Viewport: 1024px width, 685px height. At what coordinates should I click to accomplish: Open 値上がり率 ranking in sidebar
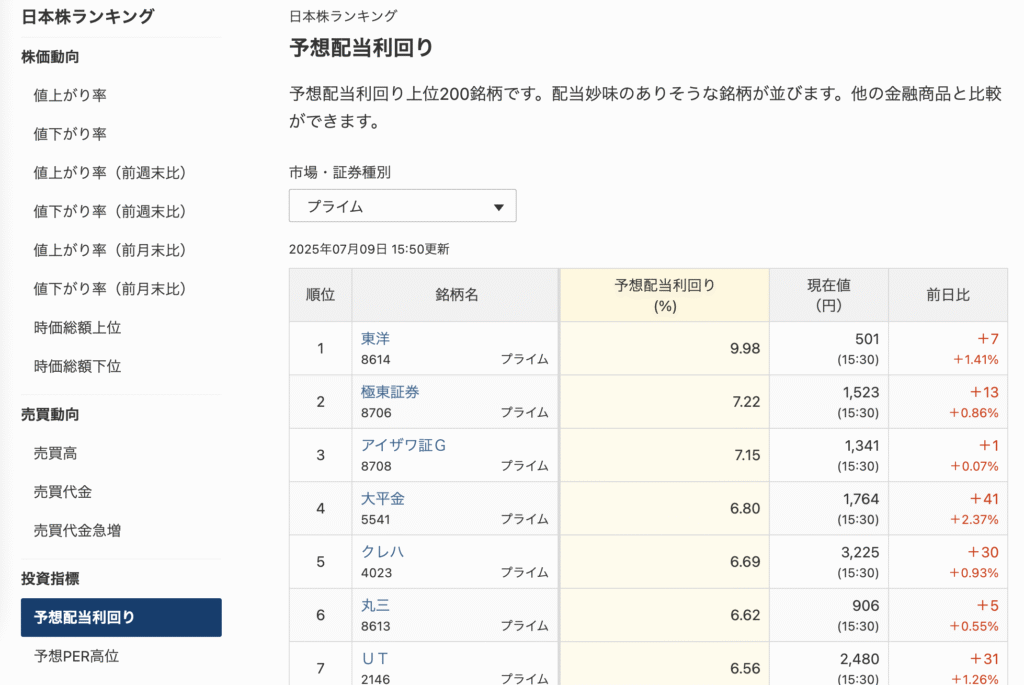tap(70, 95)
